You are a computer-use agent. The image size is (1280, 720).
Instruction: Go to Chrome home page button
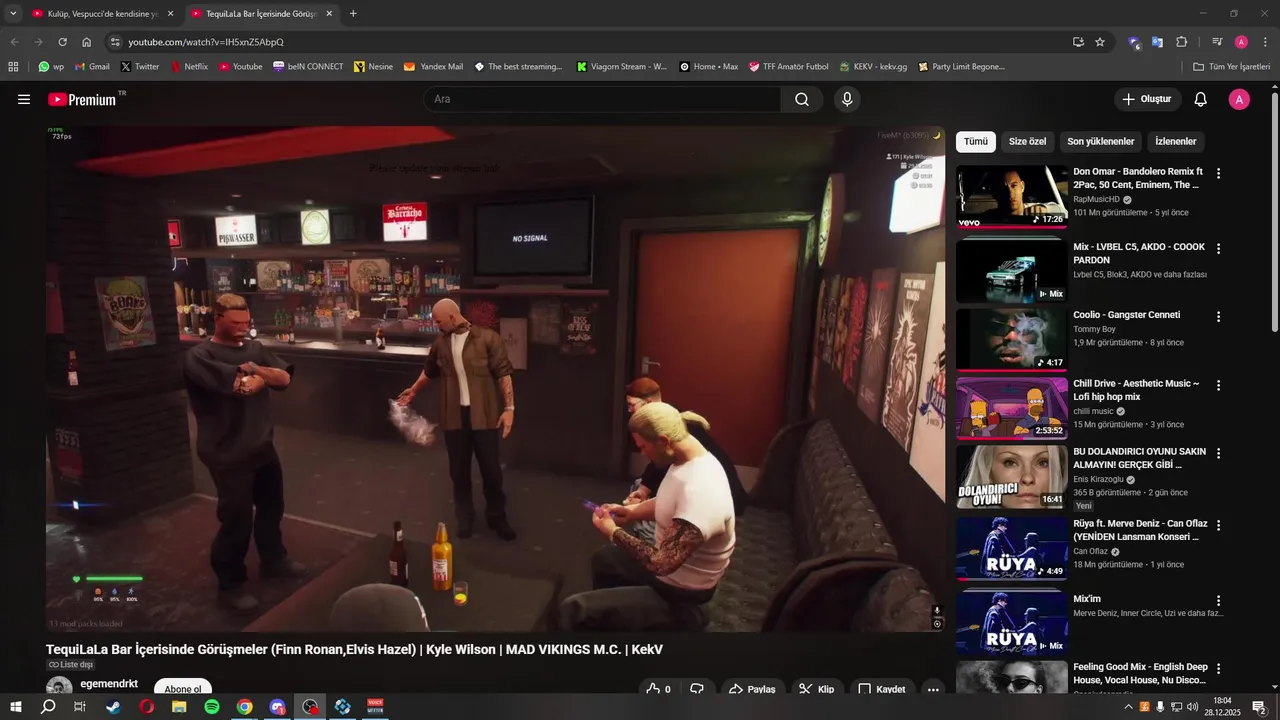pyautogui.click(x=87, y=42)
